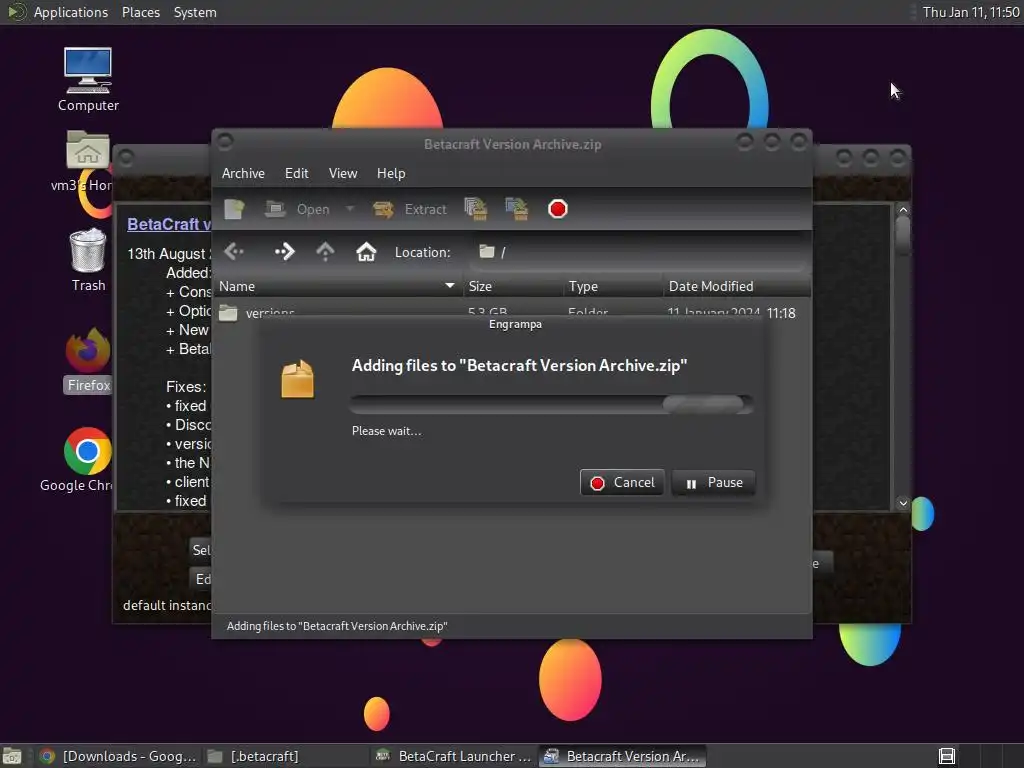Switch to the Betacraft Version Archive taskbar window
The image size is (1024, 768).
pyautogui.click(x=624, y=756)
